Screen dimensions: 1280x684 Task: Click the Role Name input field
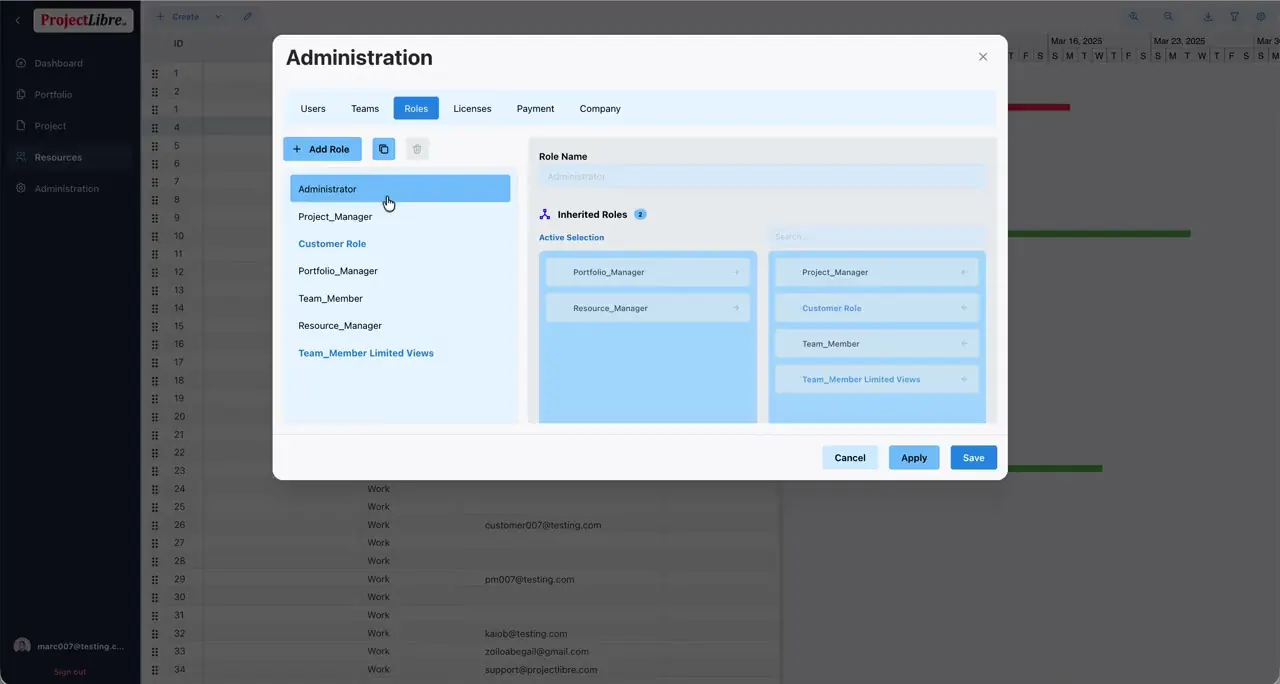[762, 177]
